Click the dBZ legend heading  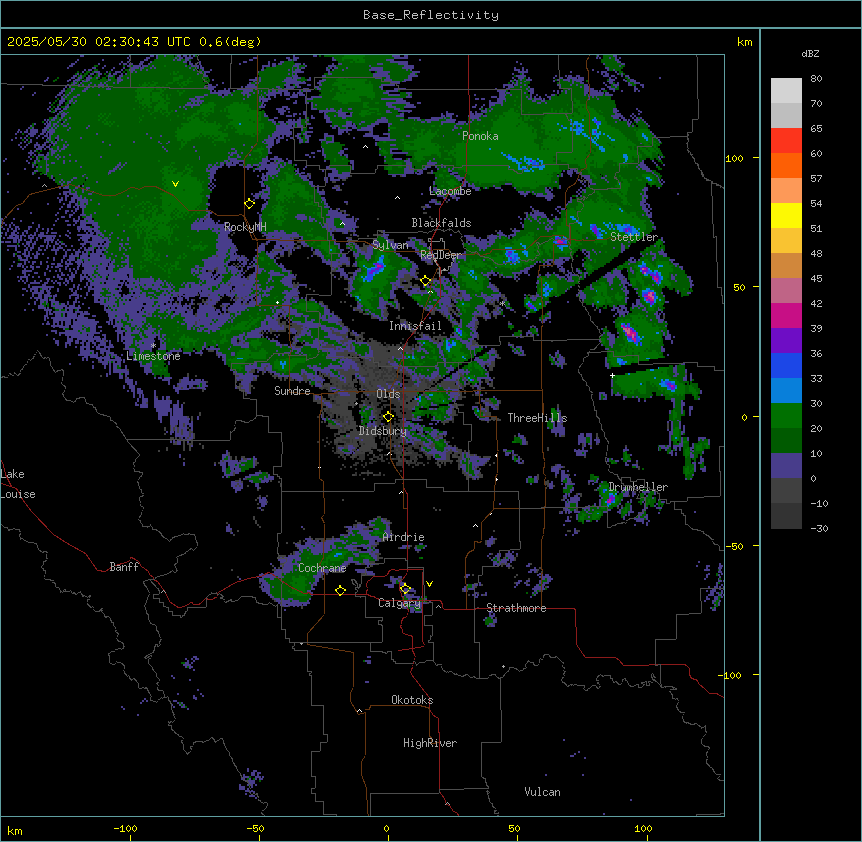810,54
